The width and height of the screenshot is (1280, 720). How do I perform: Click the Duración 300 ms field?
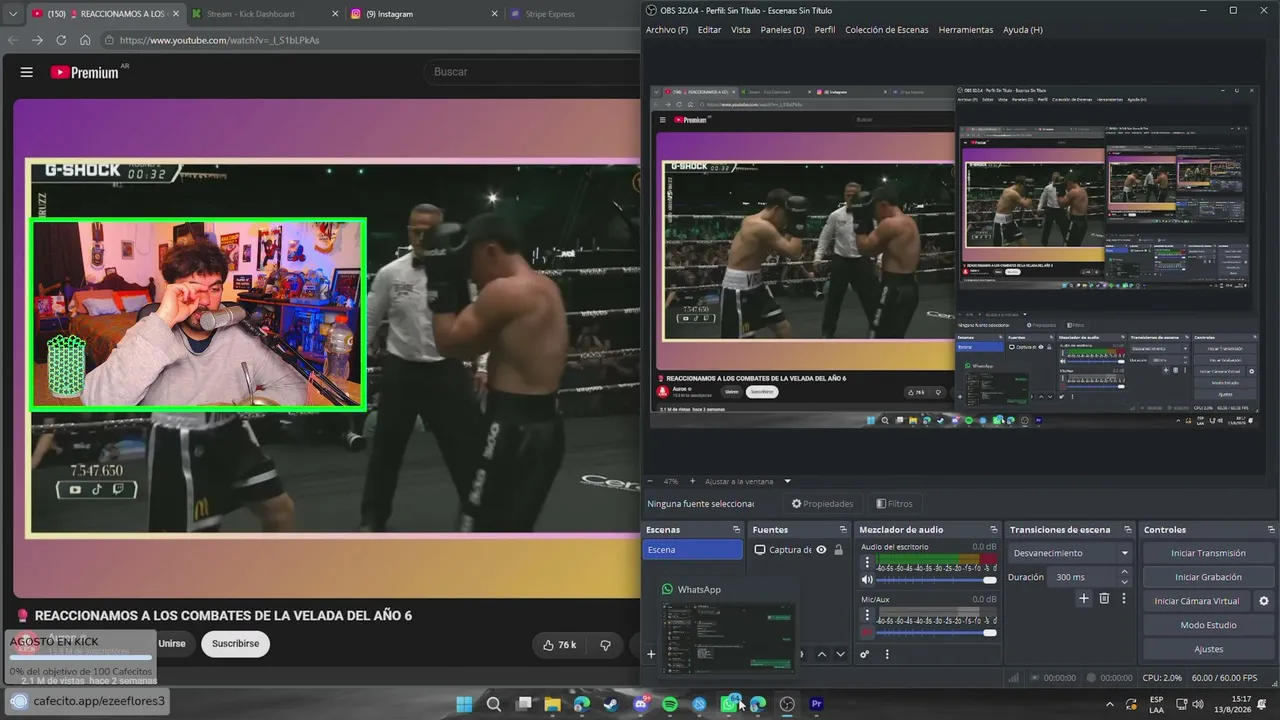pos(1083,577)
